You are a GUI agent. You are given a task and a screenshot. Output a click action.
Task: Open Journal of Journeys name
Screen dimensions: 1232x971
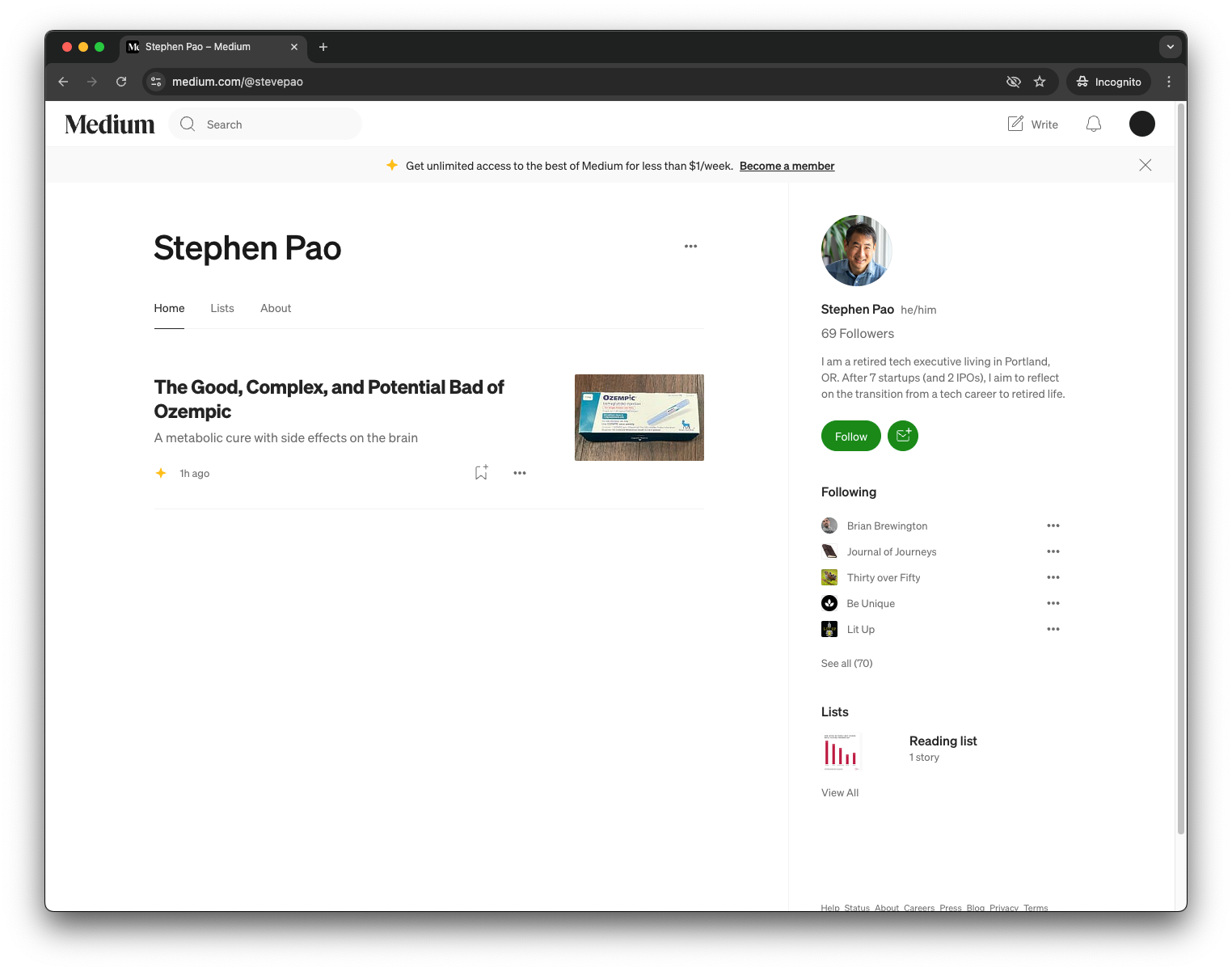pos(892,551)
